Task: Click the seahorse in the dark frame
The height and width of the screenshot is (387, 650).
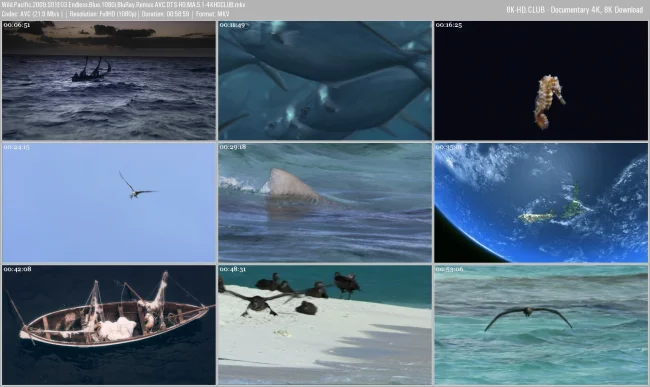Action: tap(548, 102)
